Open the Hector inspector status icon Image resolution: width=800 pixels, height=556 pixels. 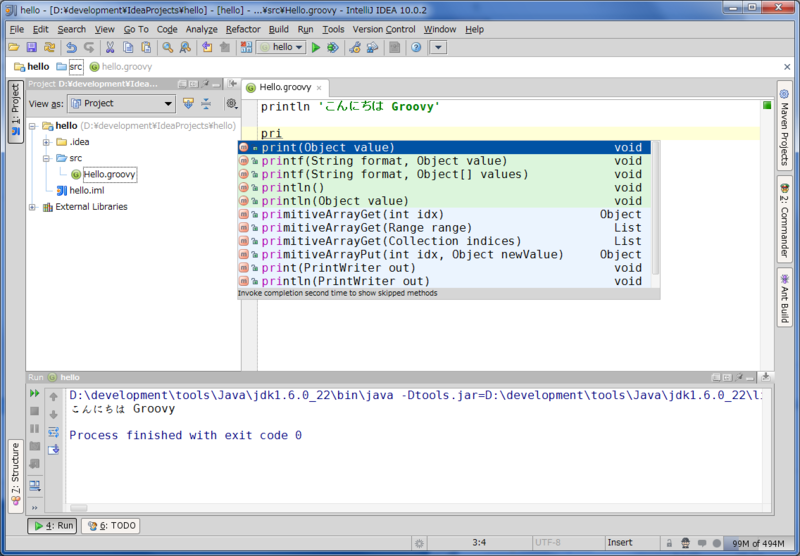coord(686,543)
